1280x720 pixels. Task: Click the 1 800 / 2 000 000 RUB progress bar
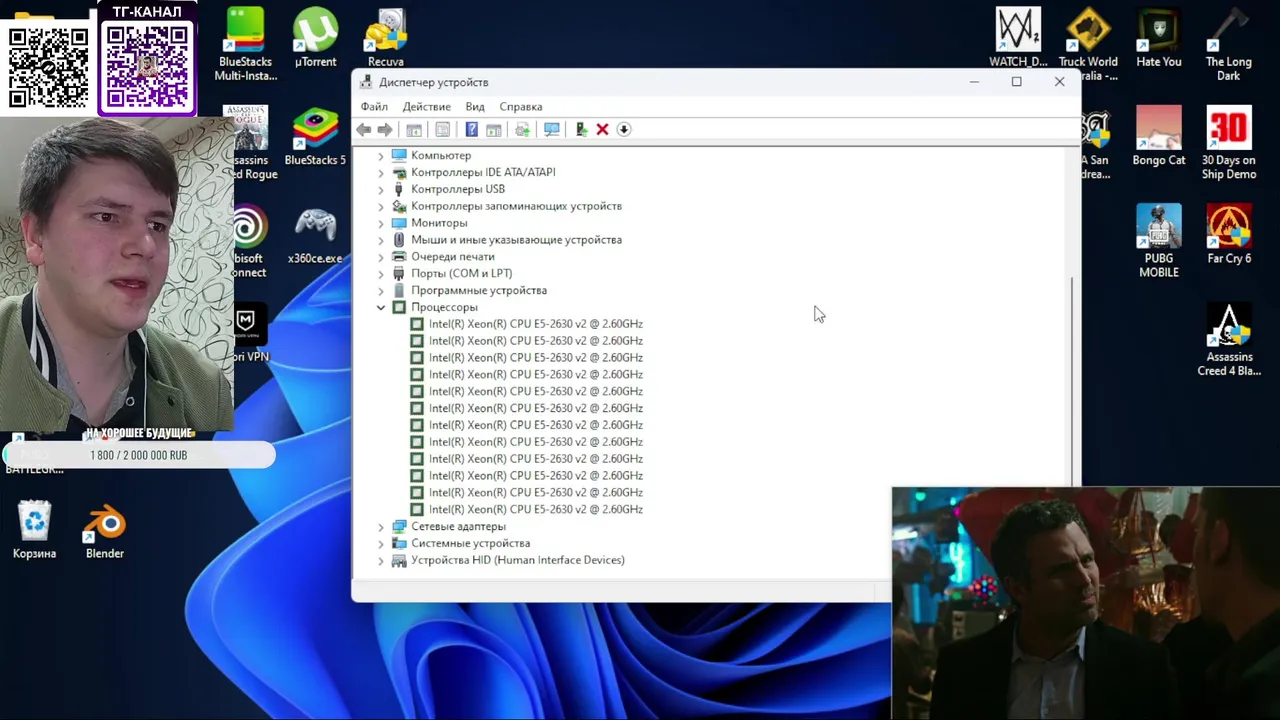(139, 455)
